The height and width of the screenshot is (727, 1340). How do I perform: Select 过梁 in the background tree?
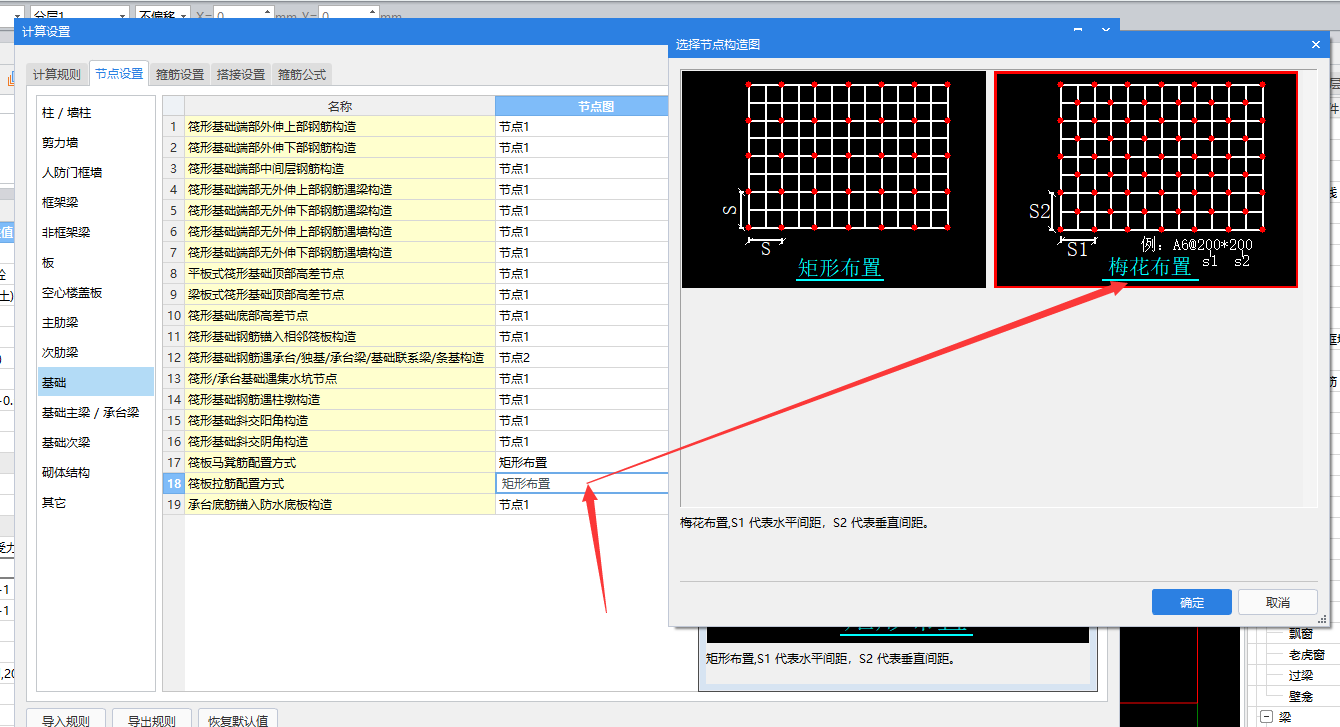coord(1300,676)
